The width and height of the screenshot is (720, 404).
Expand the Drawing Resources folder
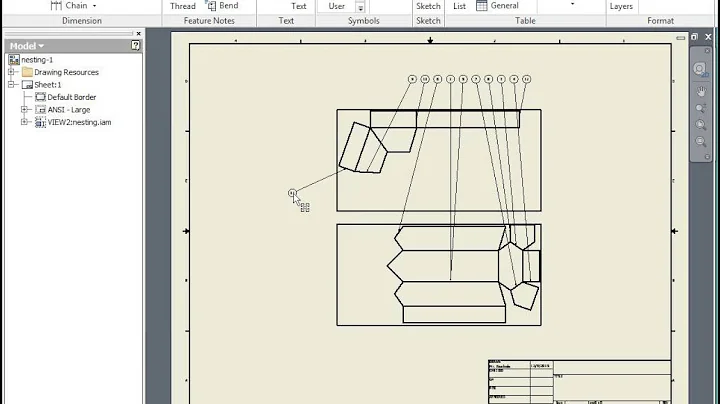tap(11, 72)
